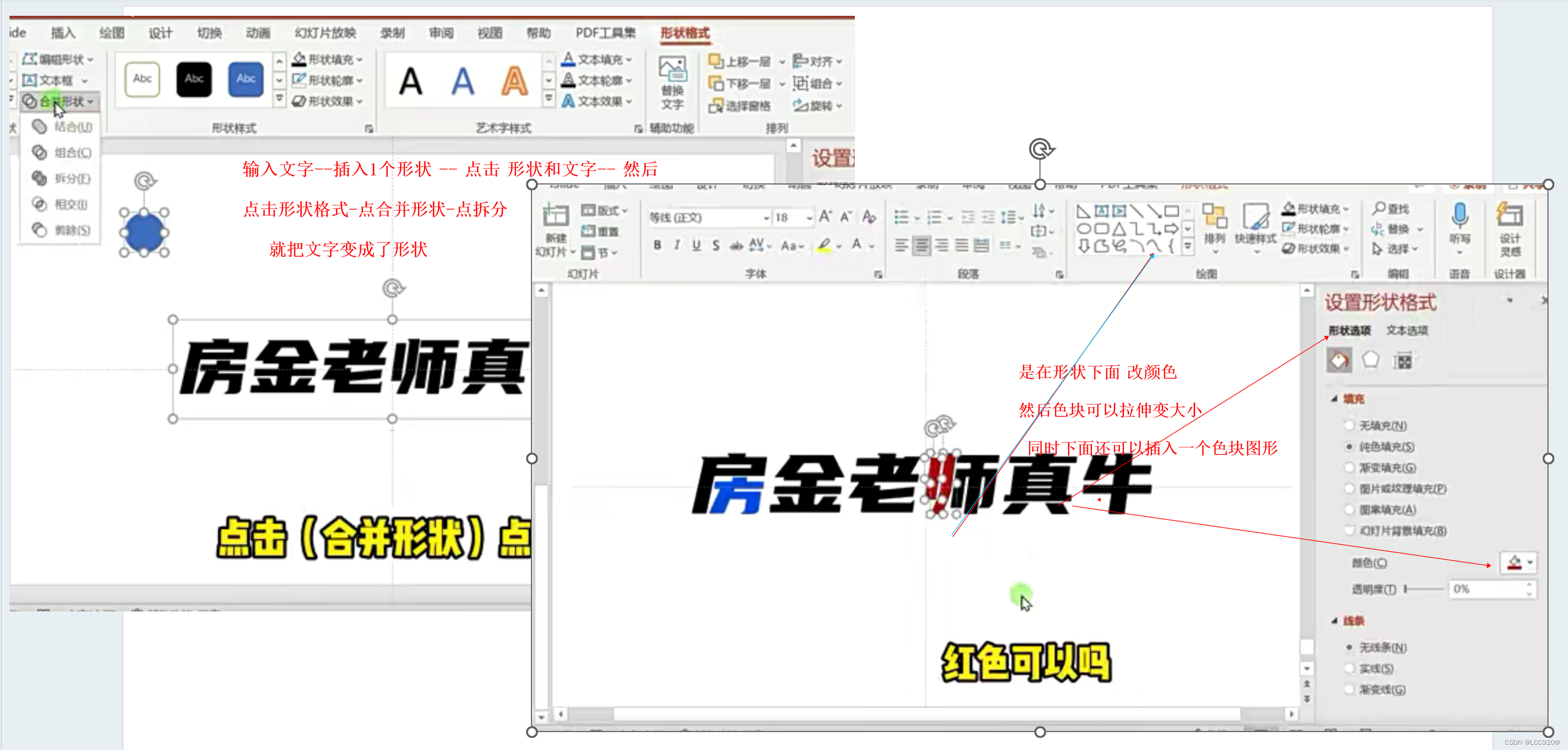The width and height of the screenshot is (1568, 750).
Task: Select 实线 solid line radio
Action: coord(1349,668)
